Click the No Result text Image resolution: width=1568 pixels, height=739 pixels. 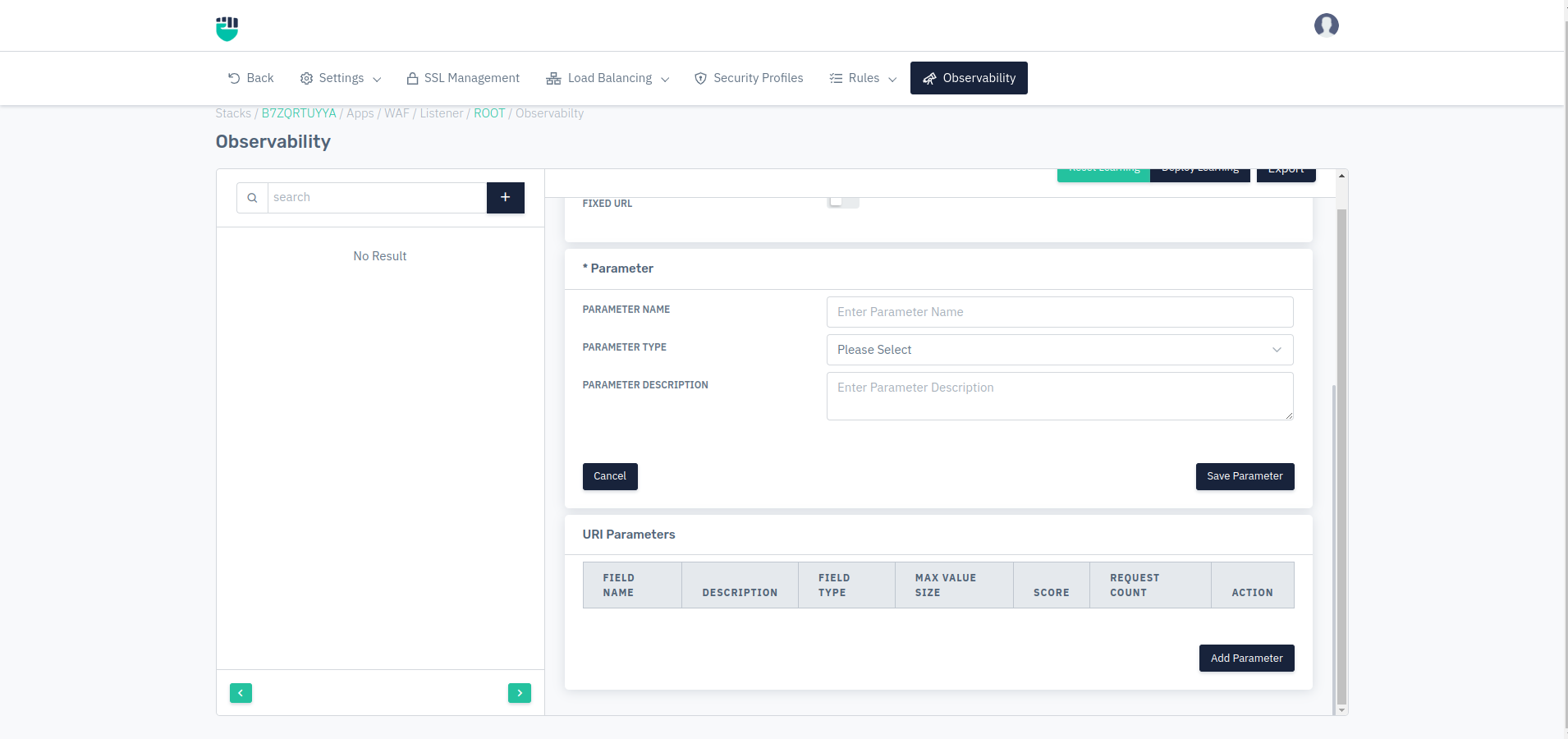pos(380,256)
